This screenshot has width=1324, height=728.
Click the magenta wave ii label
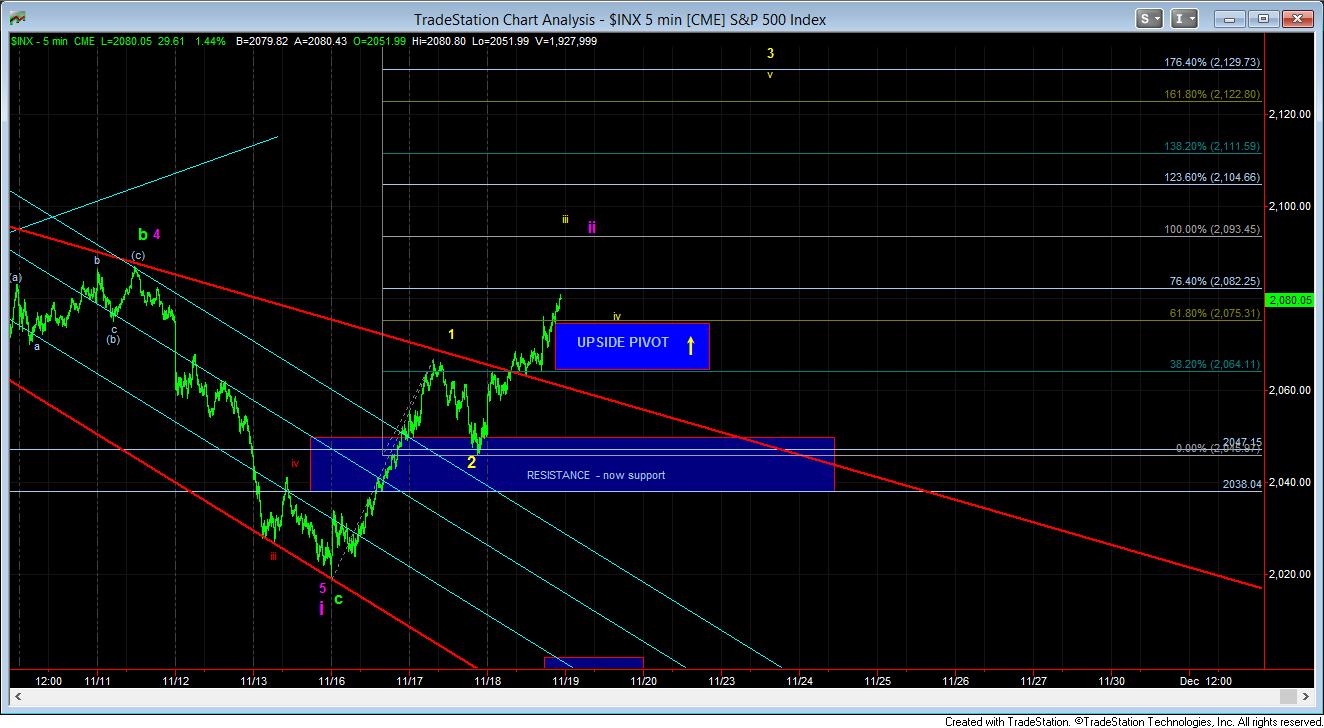point(591,227)
